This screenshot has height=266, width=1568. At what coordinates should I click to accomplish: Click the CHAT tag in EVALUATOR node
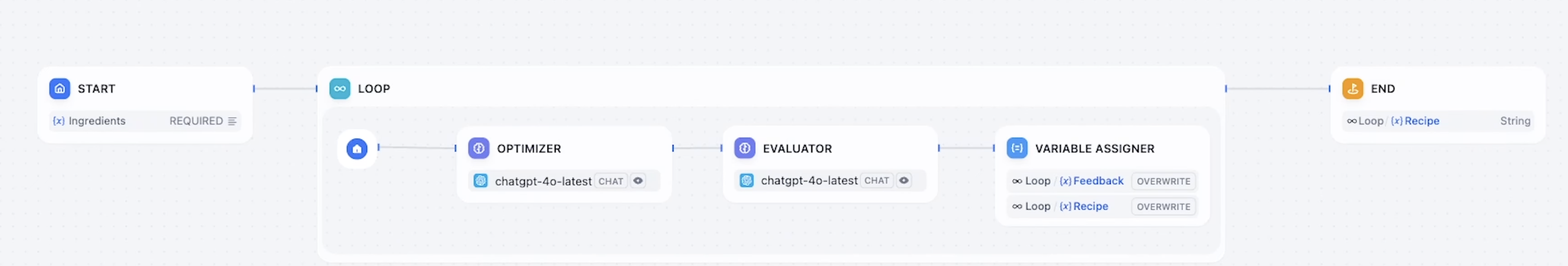tap(877, 180)
